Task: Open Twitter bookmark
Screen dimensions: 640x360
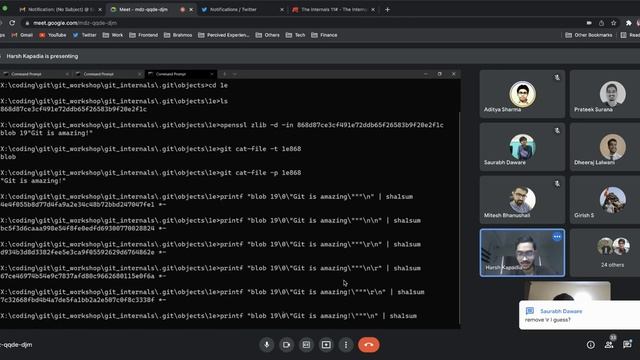Action: tap(84, 35)
